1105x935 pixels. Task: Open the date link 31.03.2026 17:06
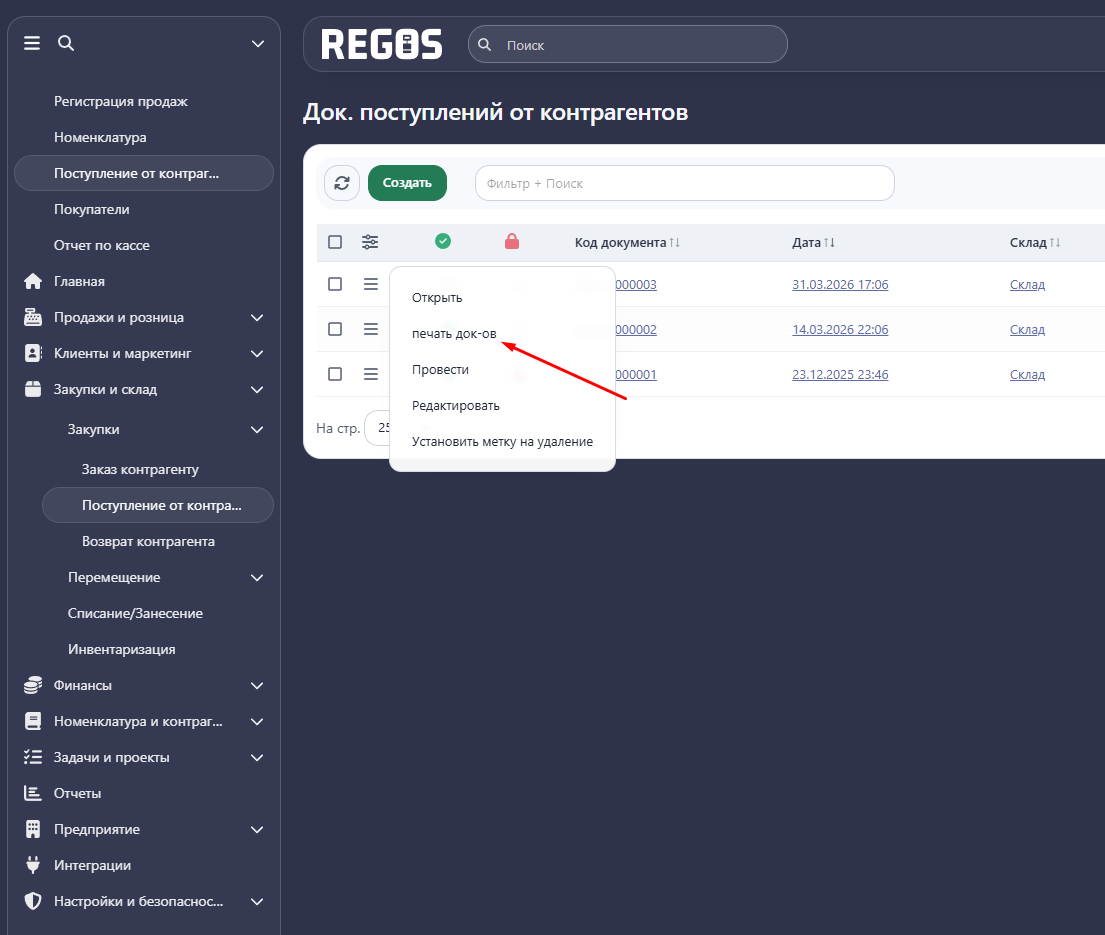(x=840, y=285)
